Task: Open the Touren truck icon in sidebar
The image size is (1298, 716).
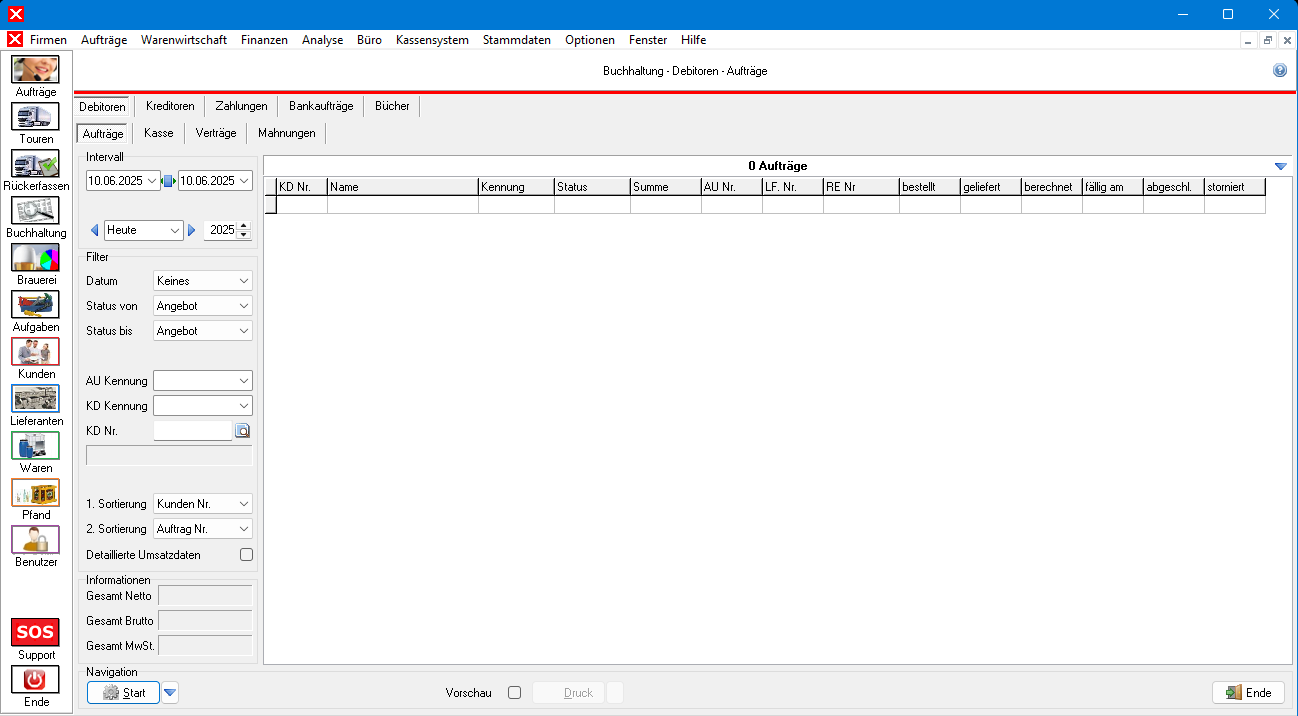Action: tap(35, 117)
